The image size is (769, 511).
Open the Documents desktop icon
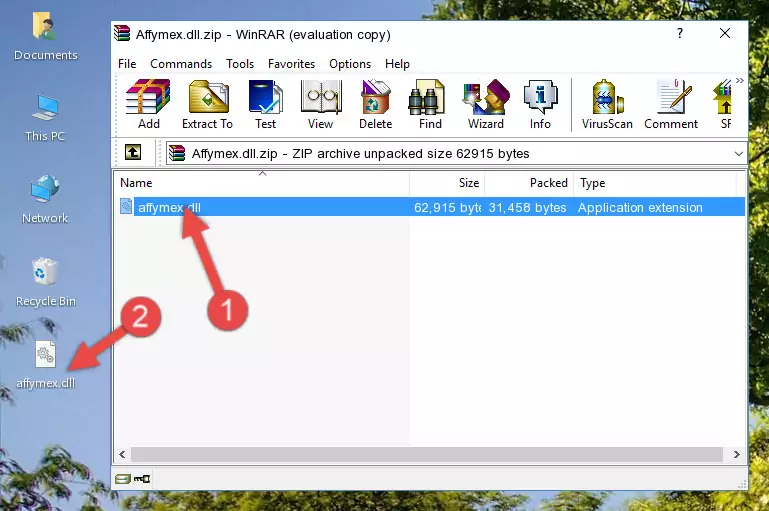[45, 36]
